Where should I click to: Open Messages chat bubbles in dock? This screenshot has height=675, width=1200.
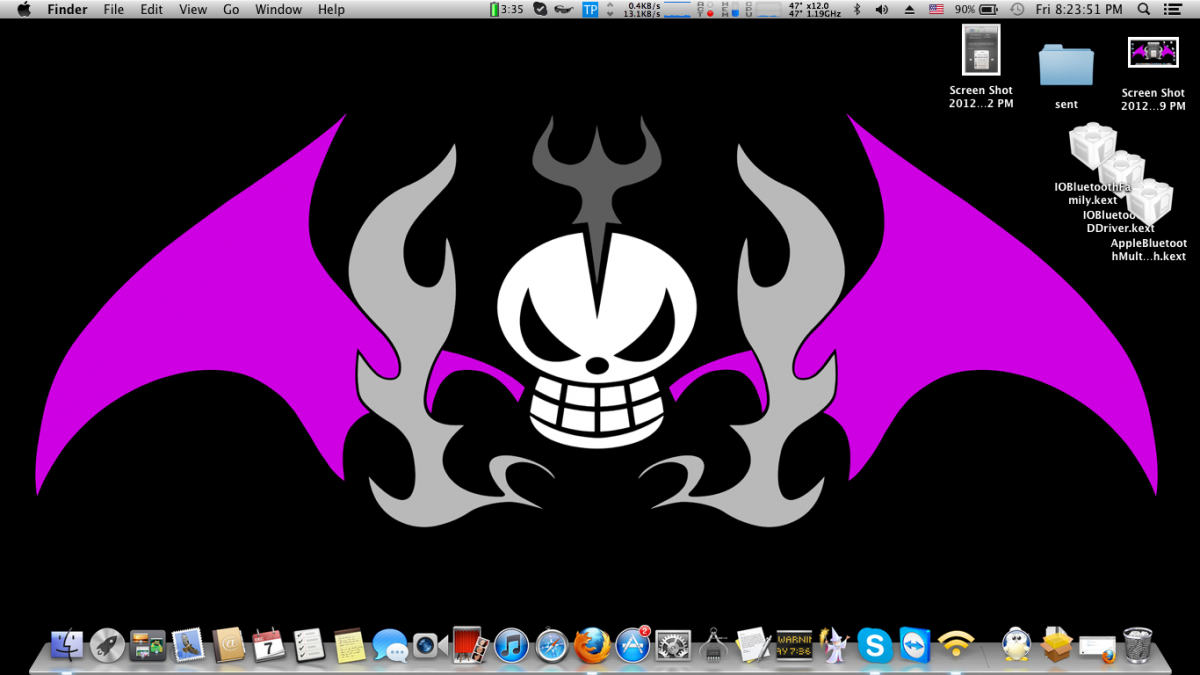390,645
